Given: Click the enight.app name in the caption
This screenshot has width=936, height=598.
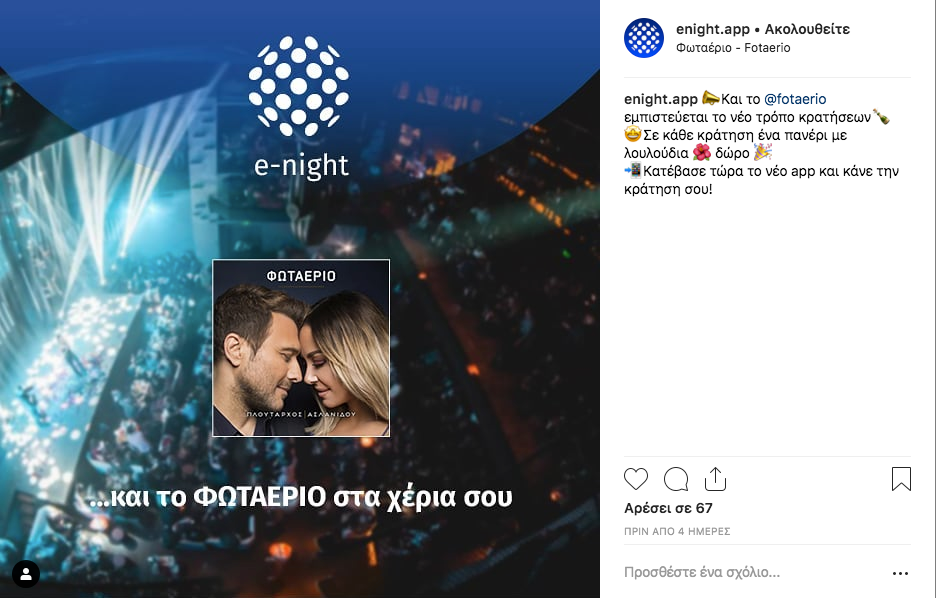Looking at the screenshot, I should (x=661, y=99).
